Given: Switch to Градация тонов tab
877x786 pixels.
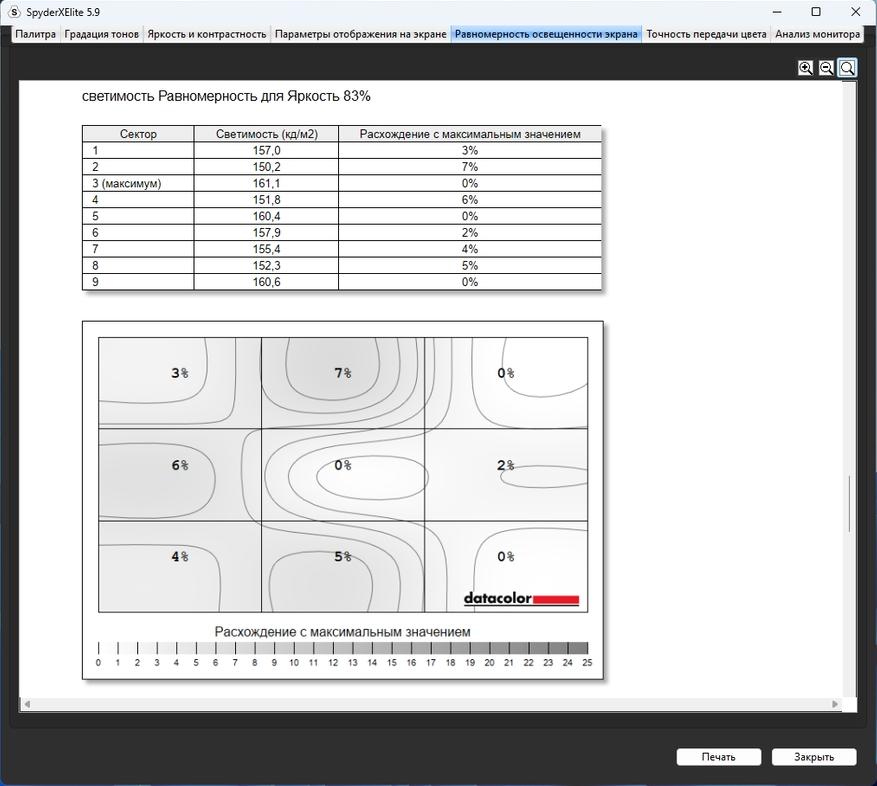Looking at the screenshot, I should click(102, 34).
